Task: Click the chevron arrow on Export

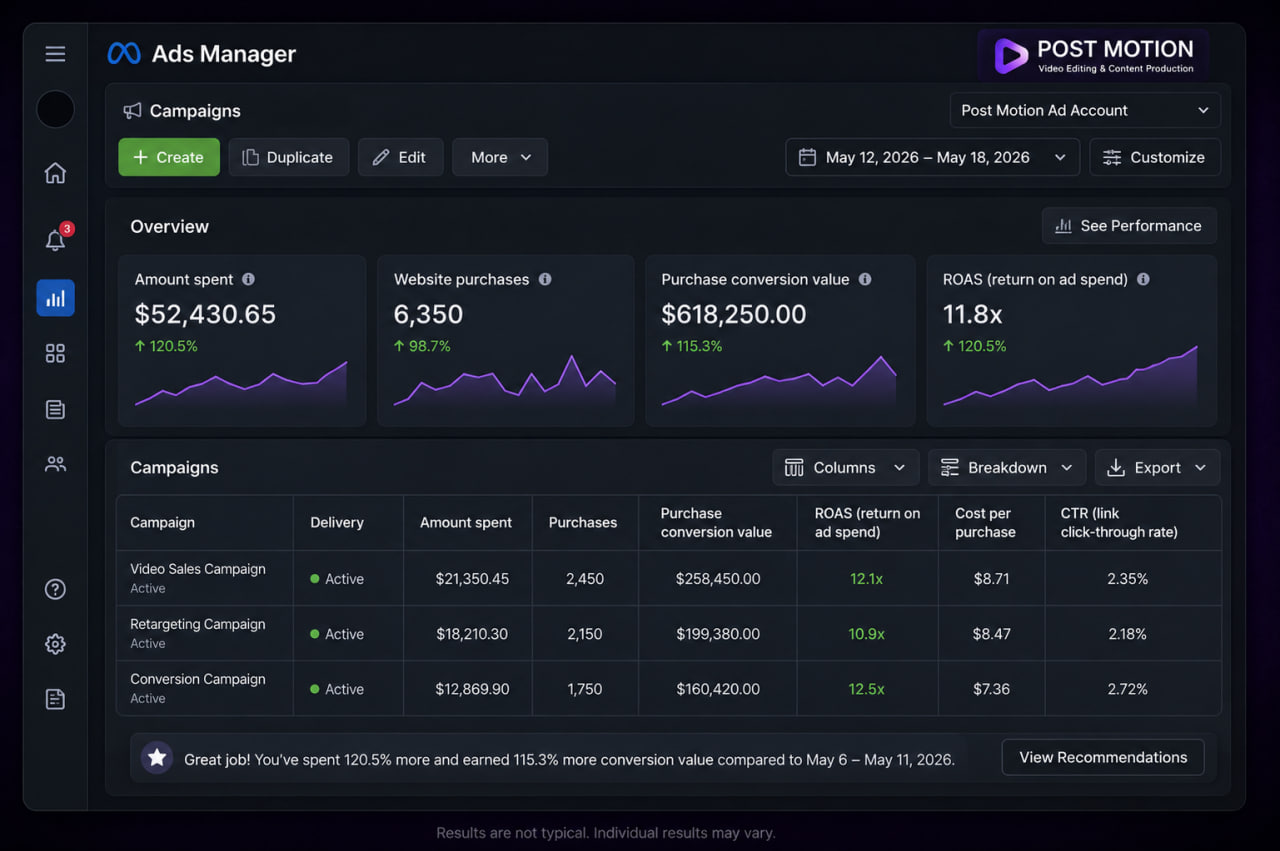Action: [x=1200, y=468]
